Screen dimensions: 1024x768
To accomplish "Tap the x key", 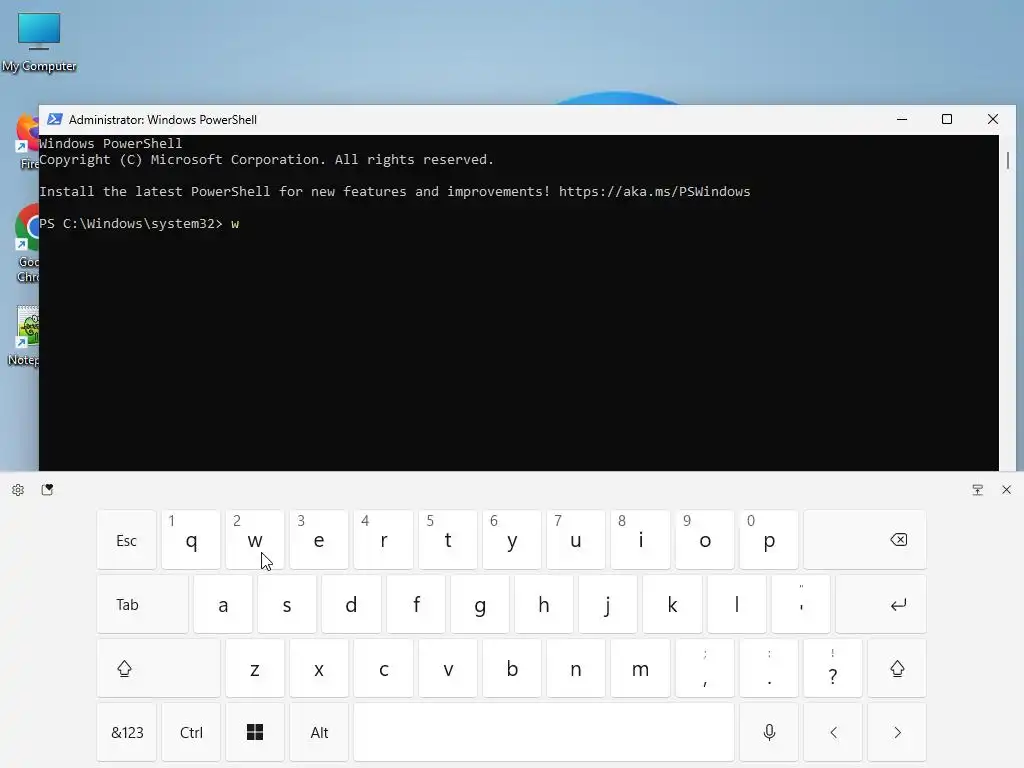I will (x=319, y=669).
